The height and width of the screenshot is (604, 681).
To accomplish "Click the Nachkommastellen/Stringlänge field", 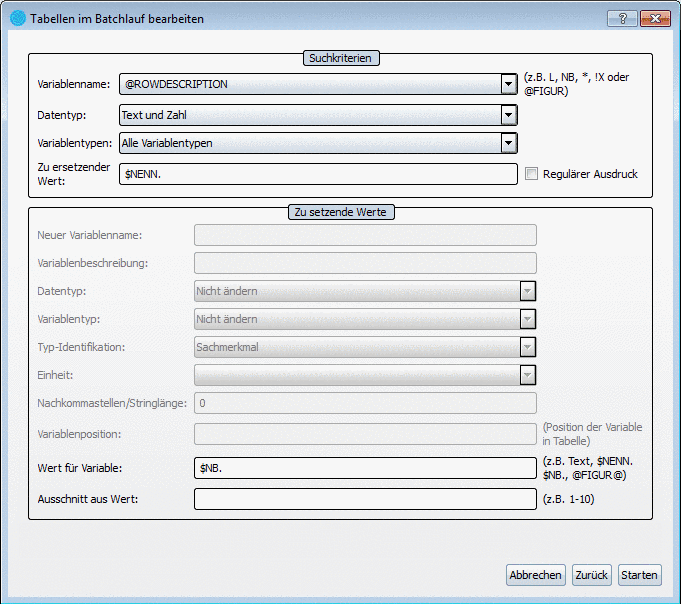I will [365, 403].
